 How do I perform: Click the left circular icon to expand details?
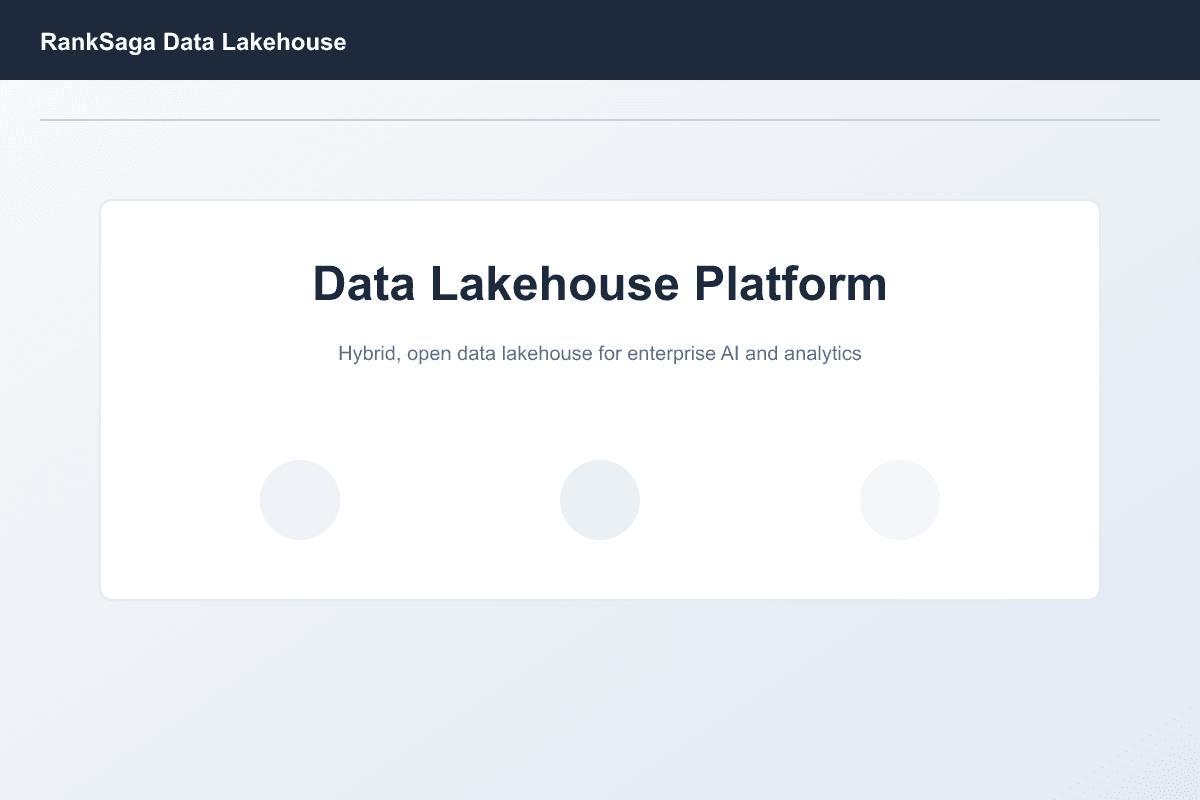pyautogui.click(x=300, y=499)
